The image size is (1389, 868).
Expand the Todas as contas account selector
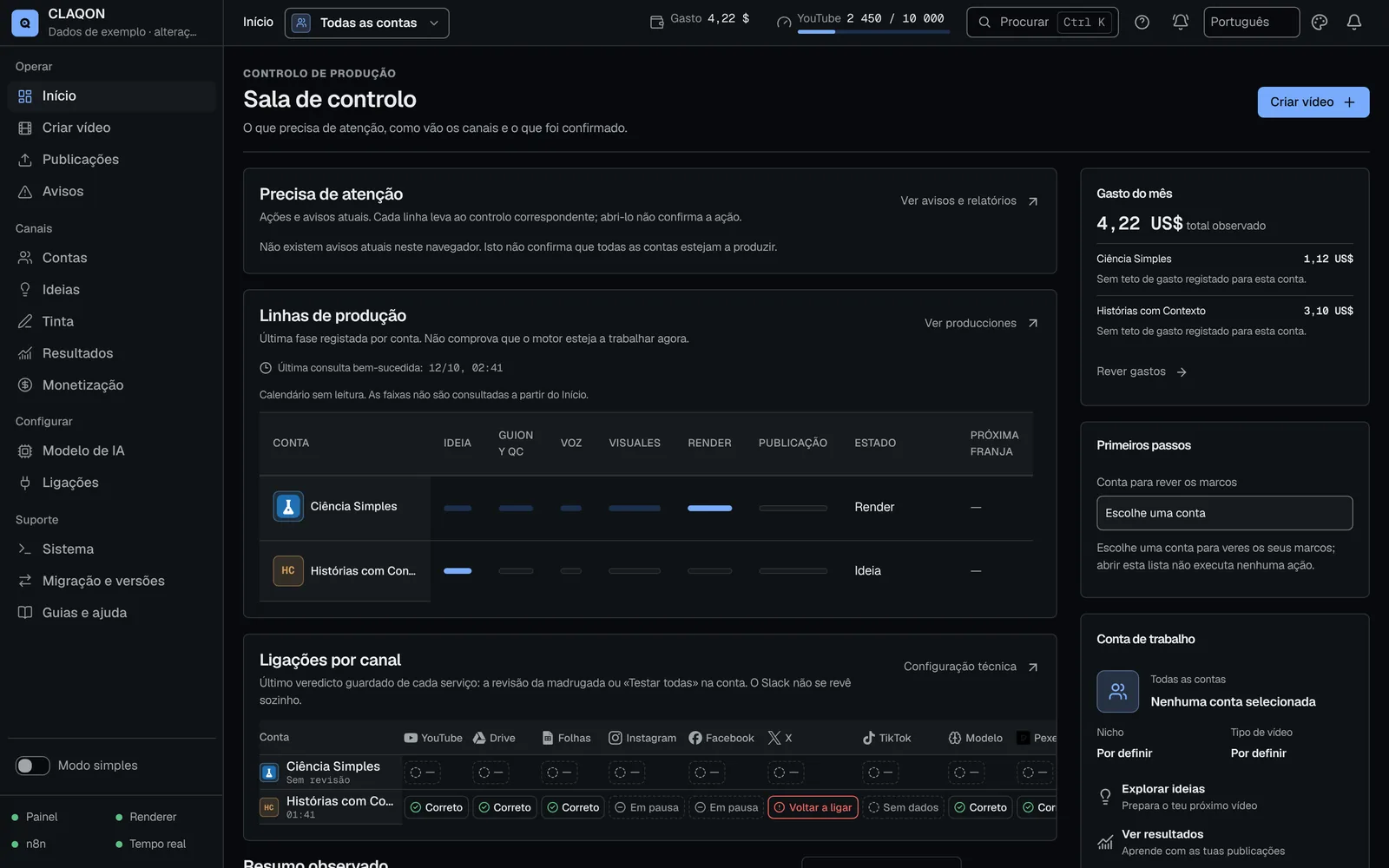[366, 23]
